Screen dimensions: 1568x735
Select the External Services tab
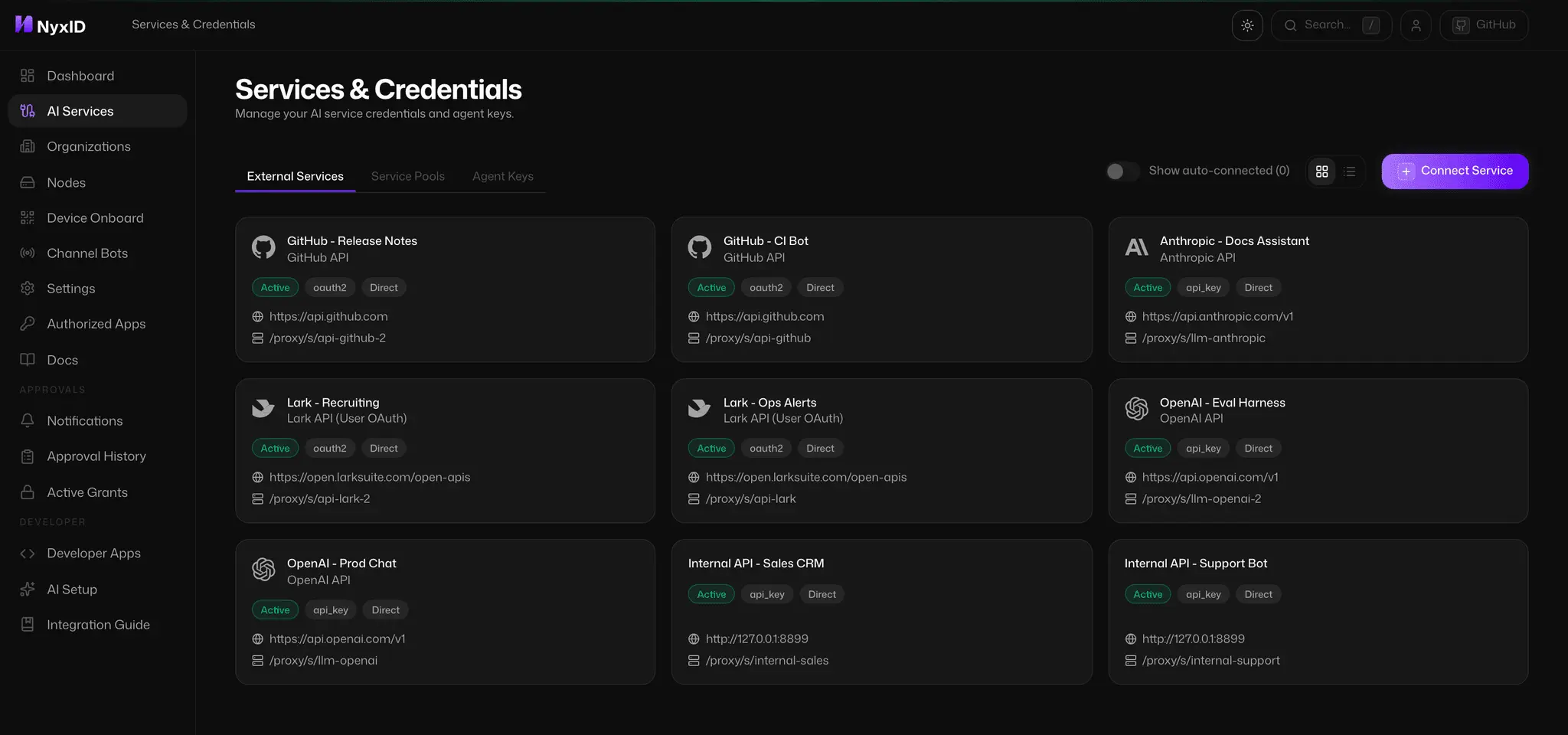(x=295, y=176)
